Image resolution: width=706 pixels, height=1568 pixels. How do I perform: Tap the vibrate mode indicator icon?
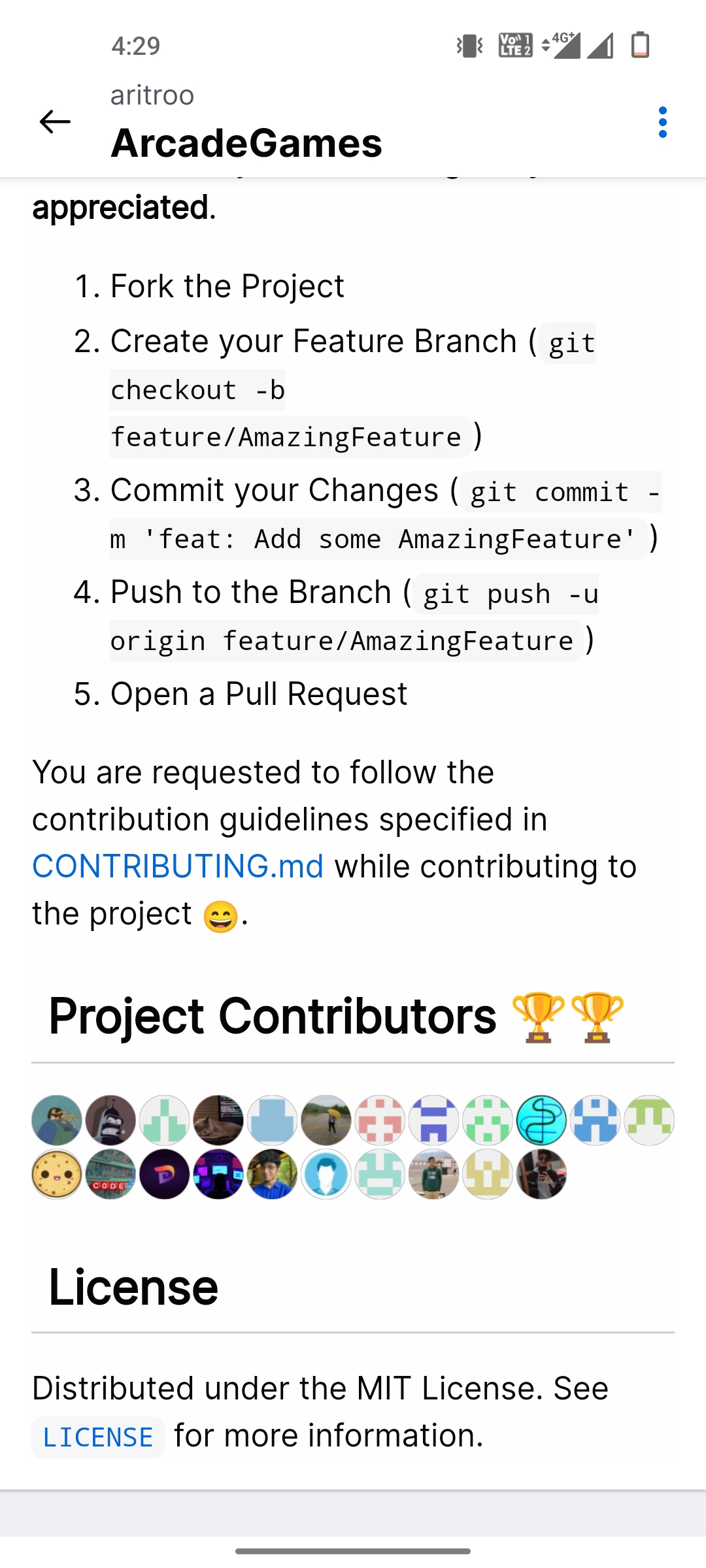(468, 46)
